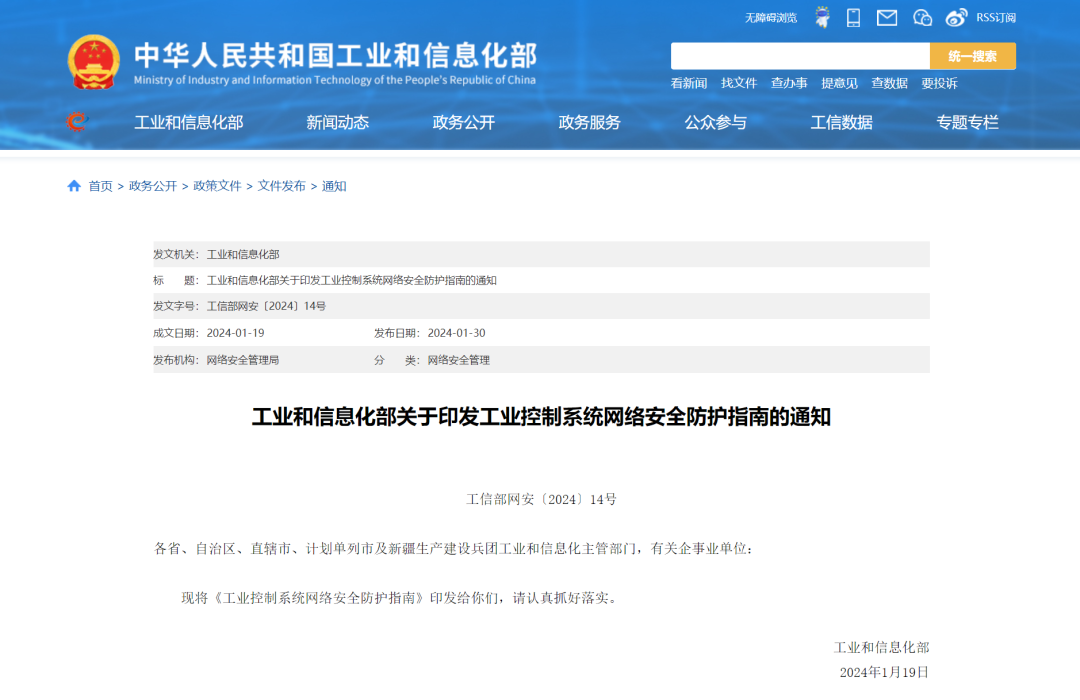Click the robot assistant icon

pos(822,17)
